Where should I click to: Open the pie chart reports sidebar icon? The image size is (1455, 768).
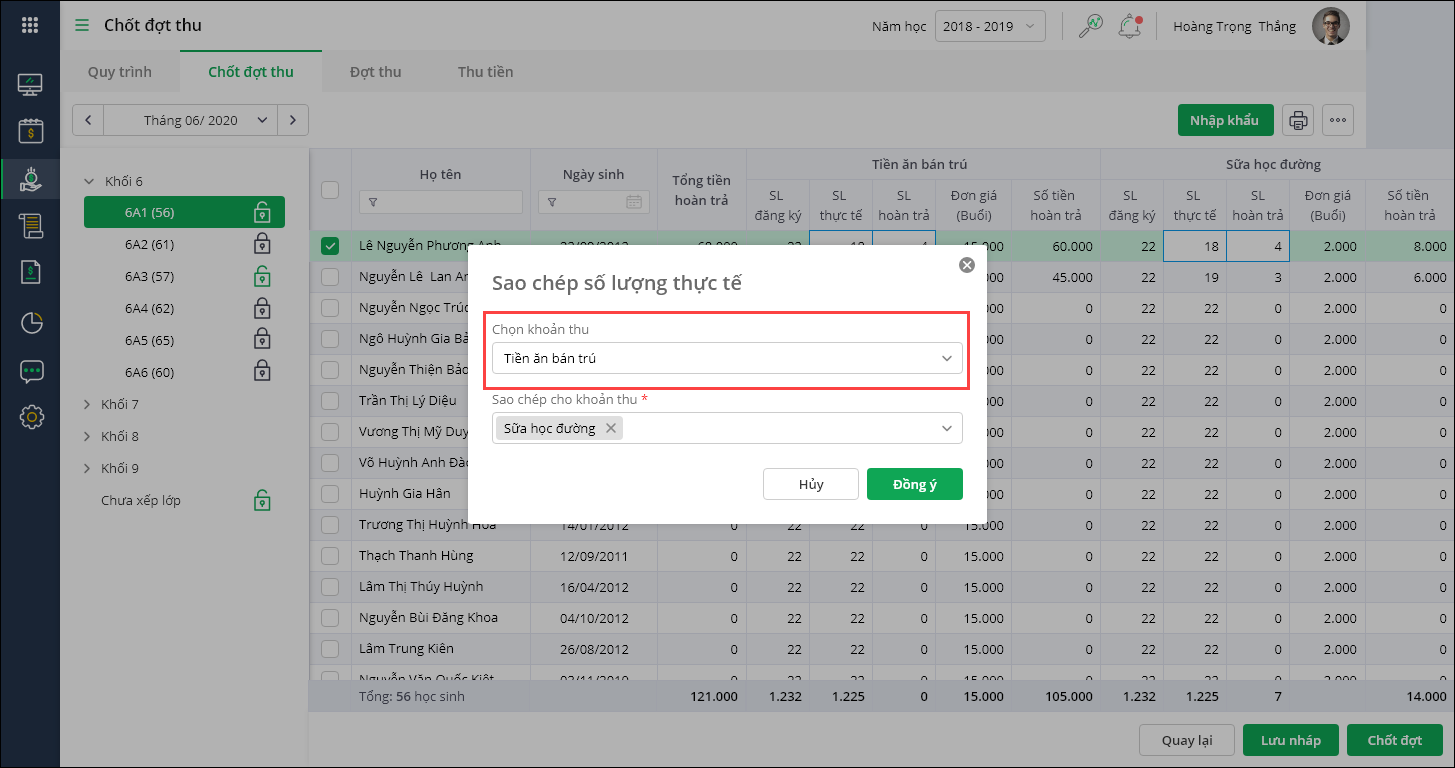31,322
